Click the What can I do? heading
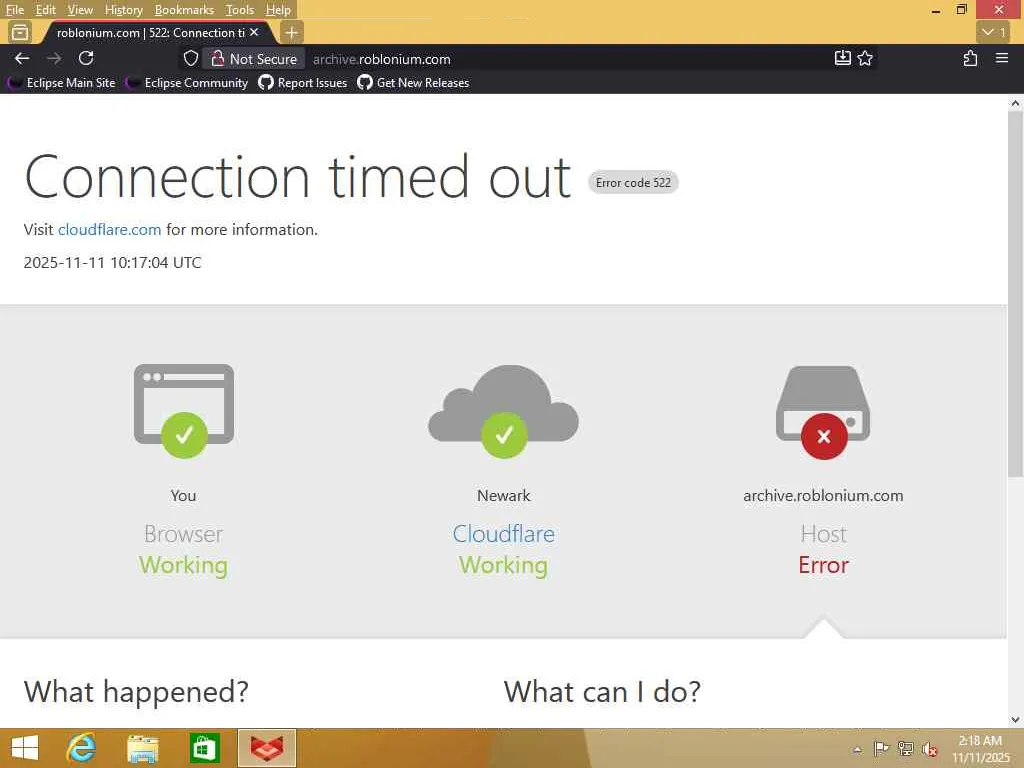This screenshot has width=1024, height=768. click(x=602, y=692)
